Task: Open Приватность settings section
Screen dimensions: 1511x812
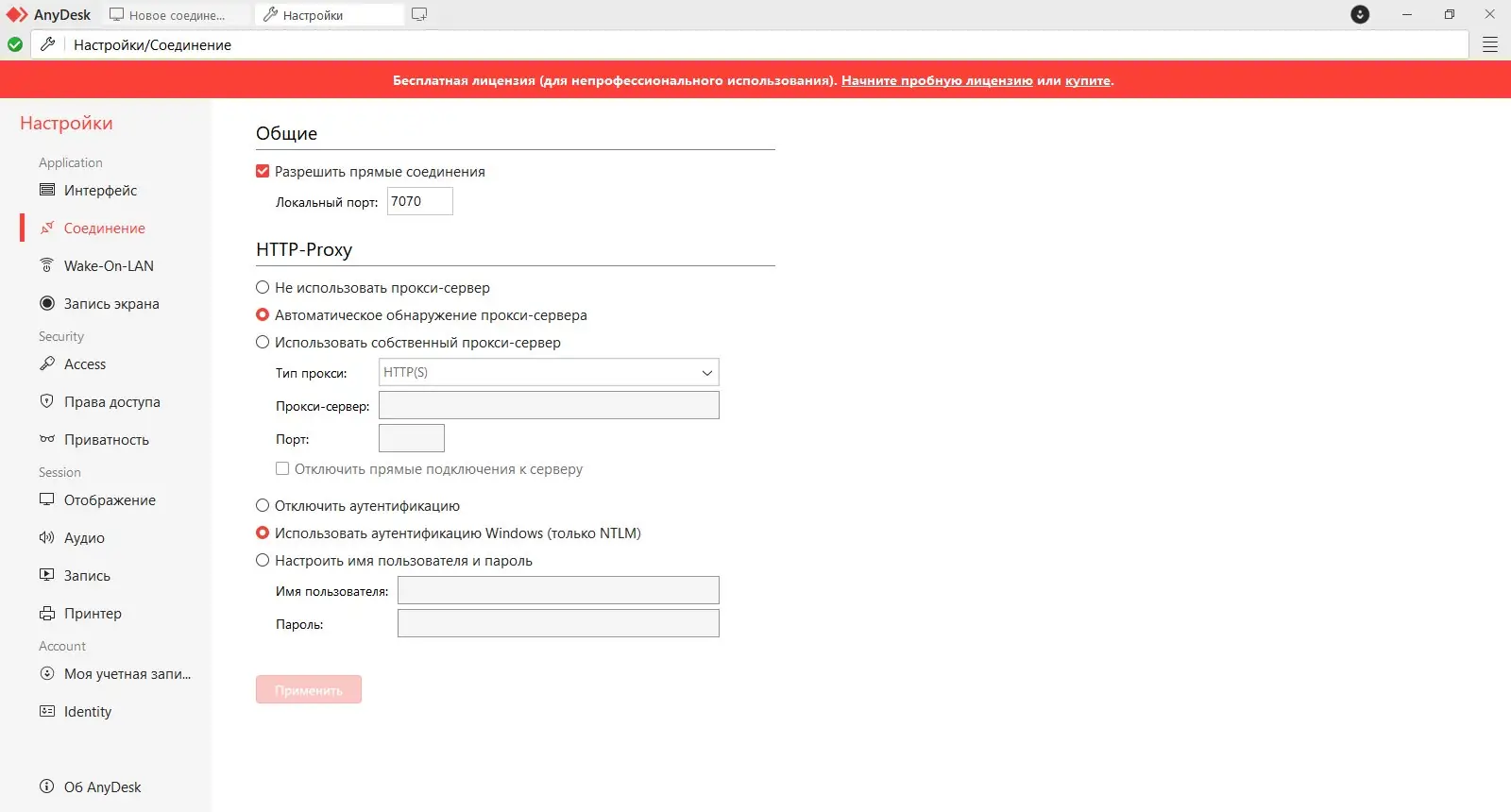Action: [107, 439]
